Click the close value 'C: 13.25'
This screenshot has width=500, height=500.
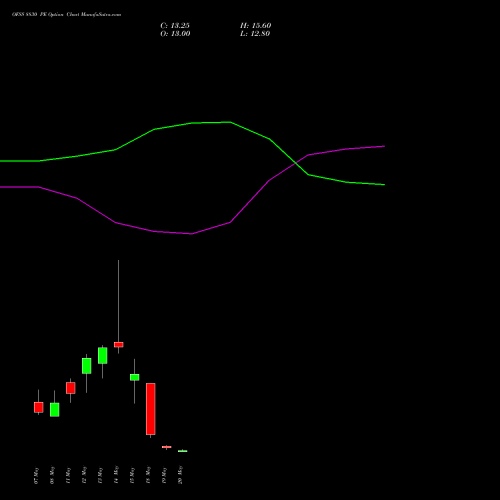click(175, 26)
